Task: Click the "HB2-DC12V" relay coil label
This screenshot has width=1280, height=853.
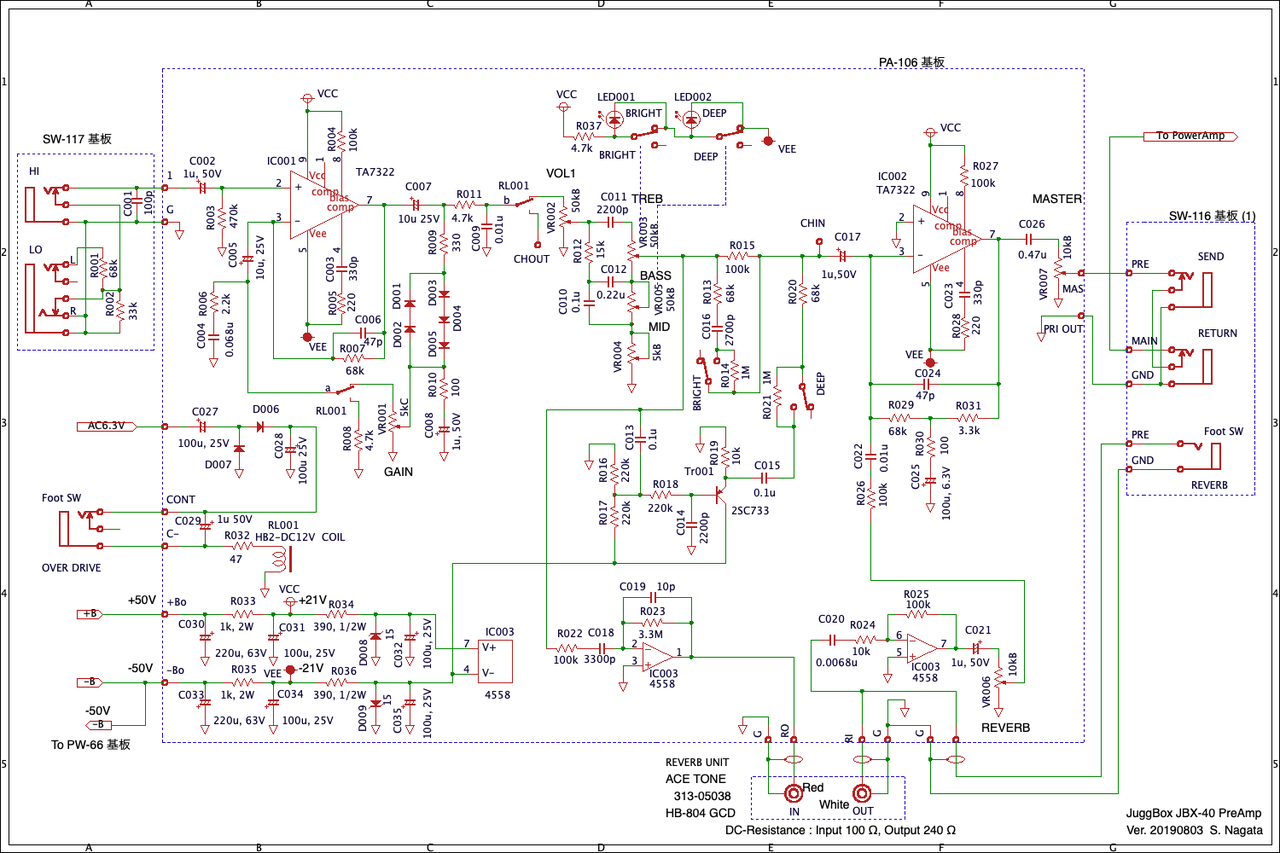Action: coord(286,537)
